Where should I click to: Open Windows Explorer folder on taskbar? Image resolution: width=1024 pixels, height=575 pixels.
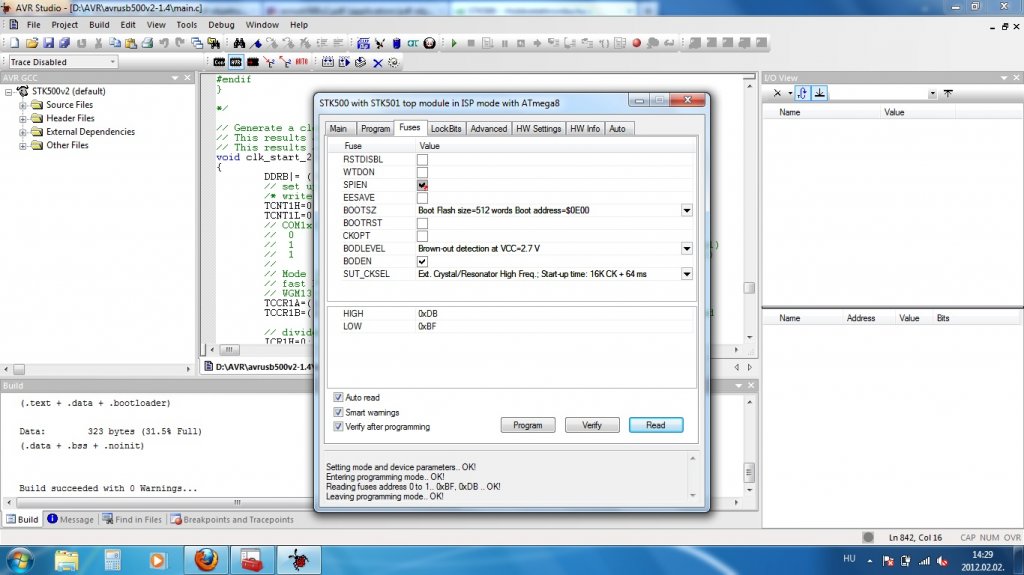tap(66, 560)
